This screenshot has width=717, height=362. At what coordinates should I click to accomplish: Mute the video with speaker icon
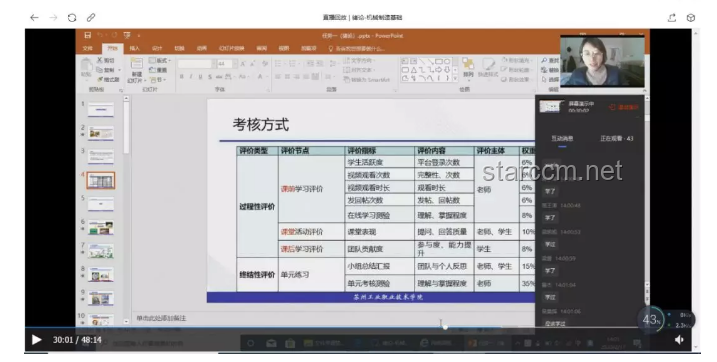point(679,339)
